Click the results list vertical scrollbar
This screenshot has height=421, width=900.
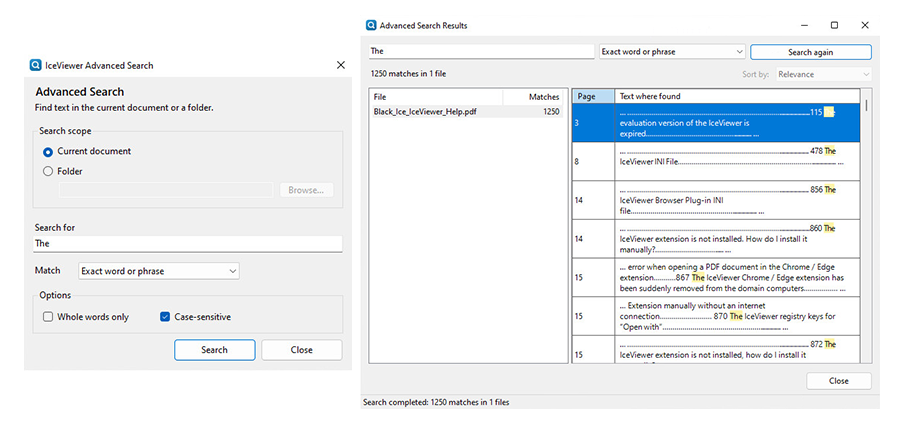coord(866,225)
